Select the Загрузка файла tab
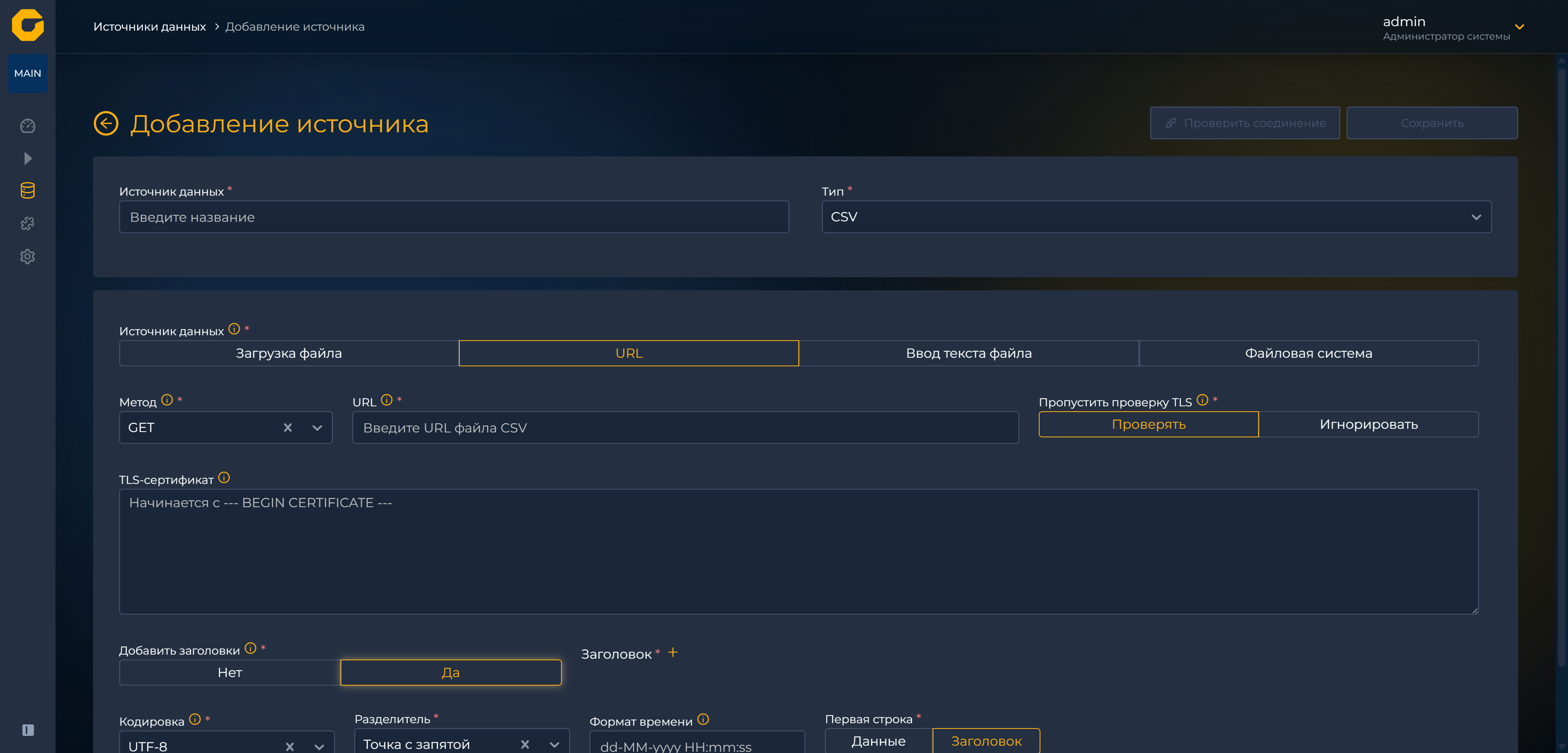The width and height of the screenshot is (1568, 753). pyautogui.click(x=289, y=353)
